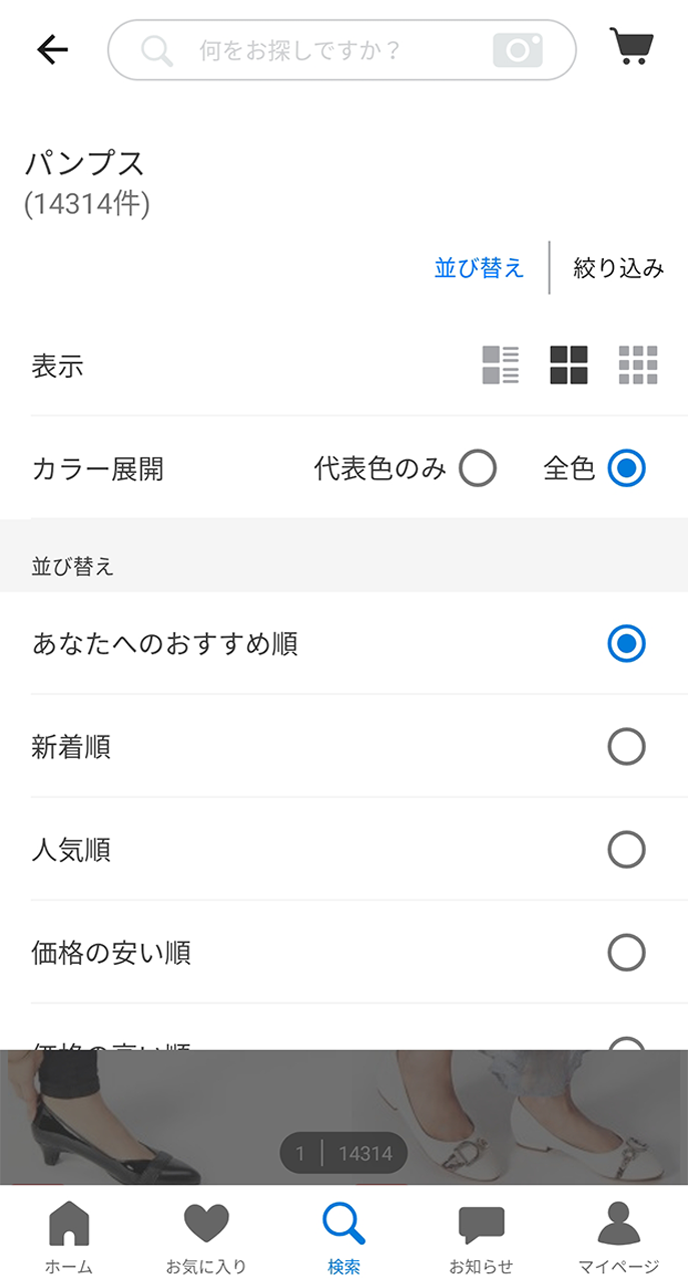
Task: Collapse the 並び替え sort panel
Action: tap(479, 268)
